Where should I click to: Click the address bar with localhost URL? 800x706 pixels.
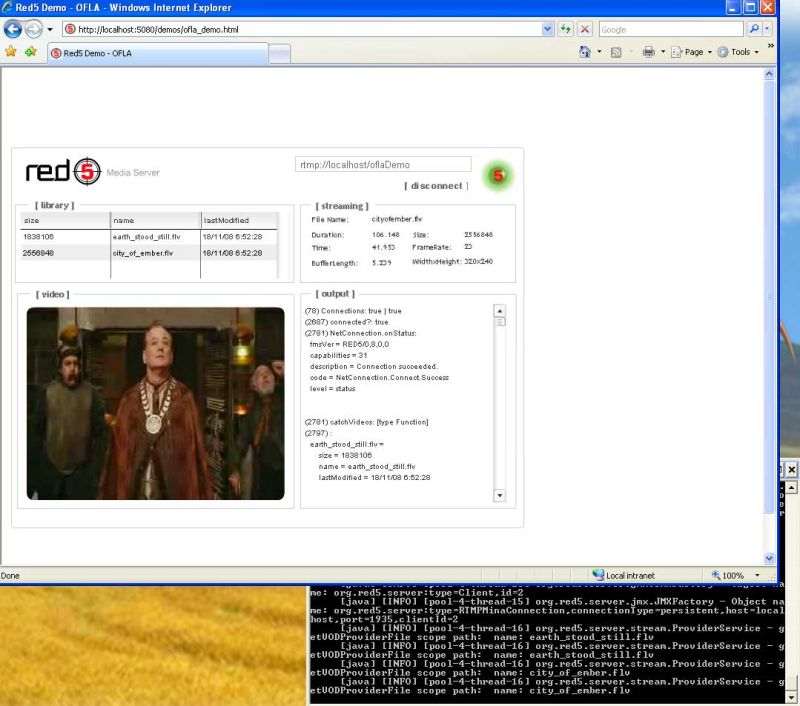(x=303, y=30)
